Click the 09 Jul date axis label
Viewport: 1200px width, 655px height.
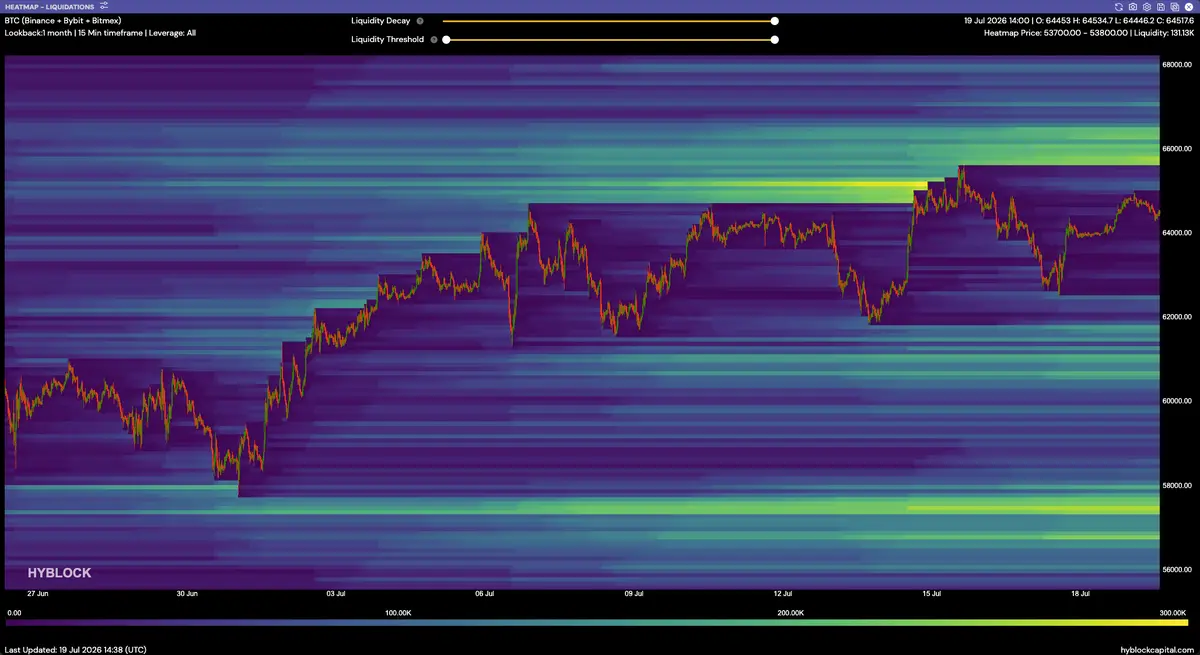click(x=633, y=593)
